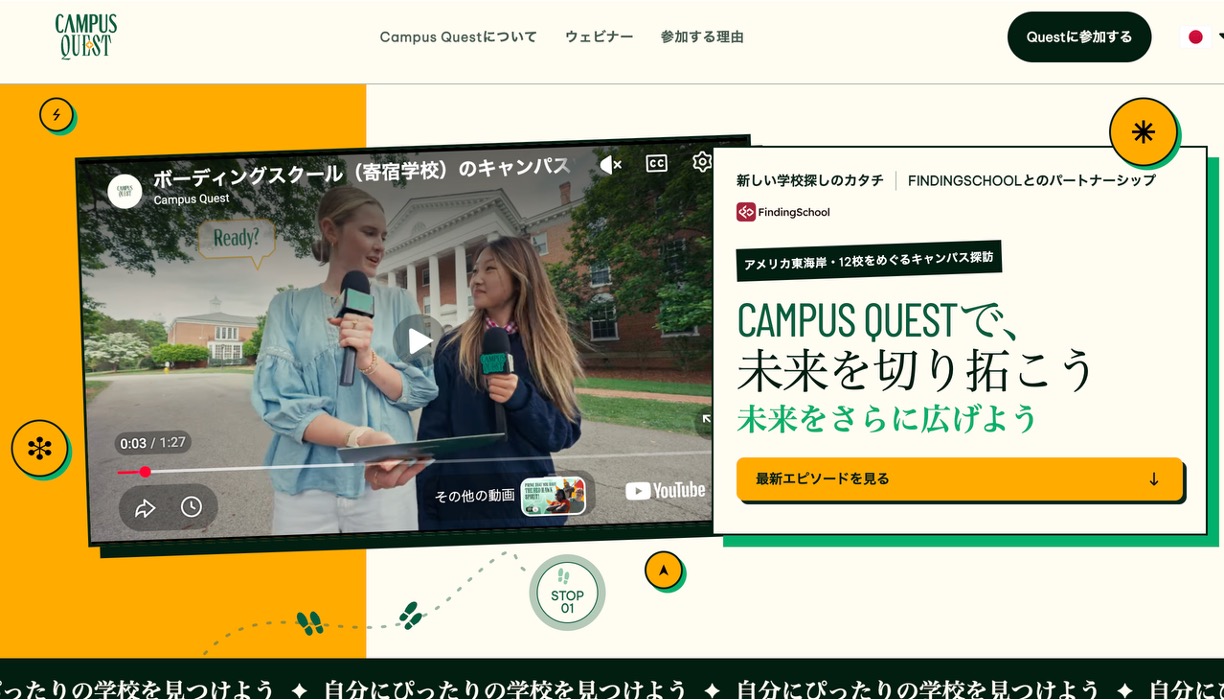Click the STOP 01 footsteps marker
This screenshot has width=1224, height=700.
[567, 593]
